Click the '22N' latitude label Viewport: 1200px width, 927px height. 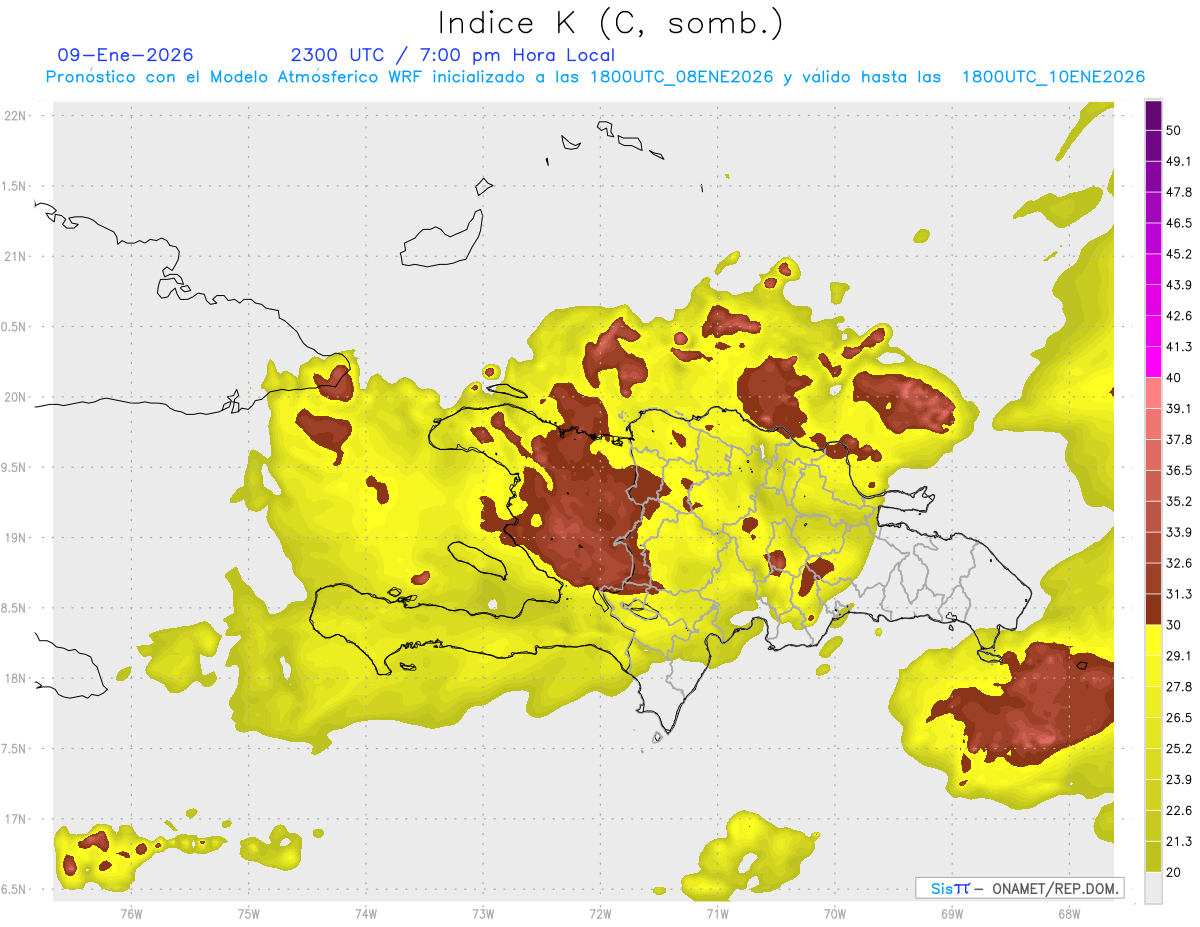click(x=14, y=116)
